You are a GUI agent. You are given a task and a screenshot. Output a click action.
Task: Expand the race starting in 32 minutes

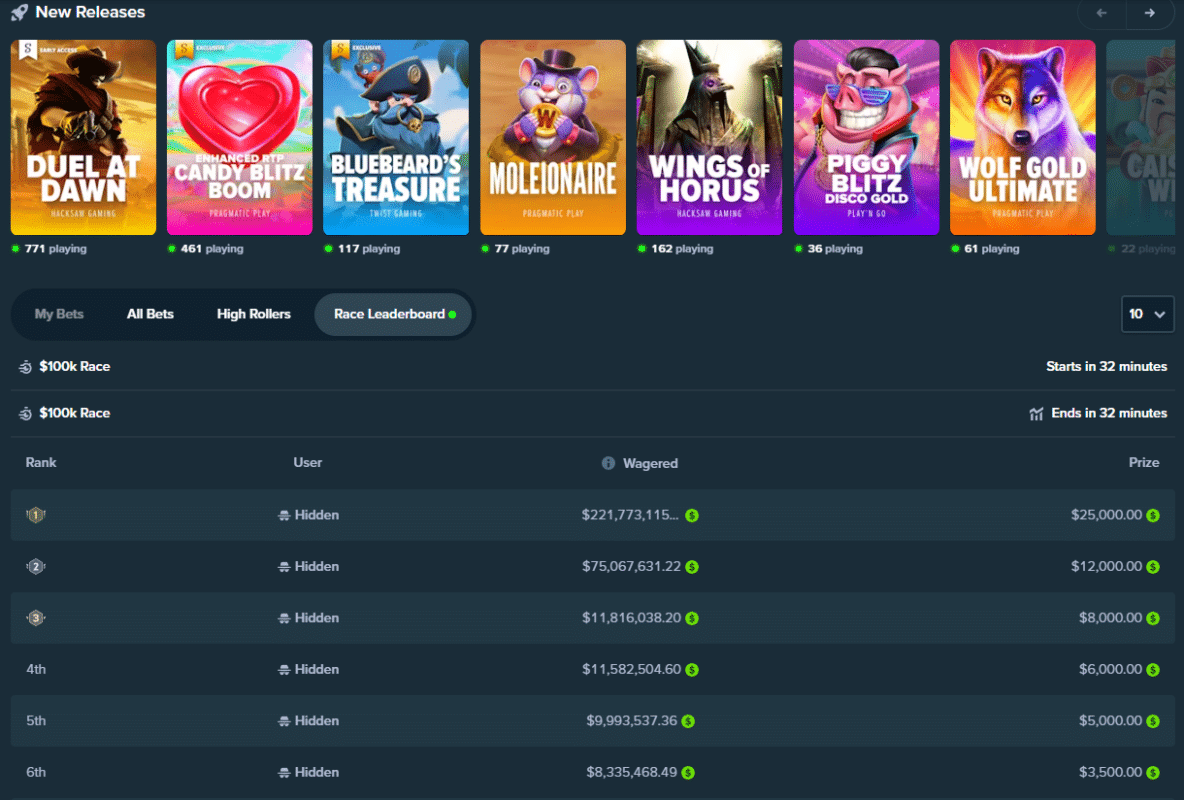(592, 366)
